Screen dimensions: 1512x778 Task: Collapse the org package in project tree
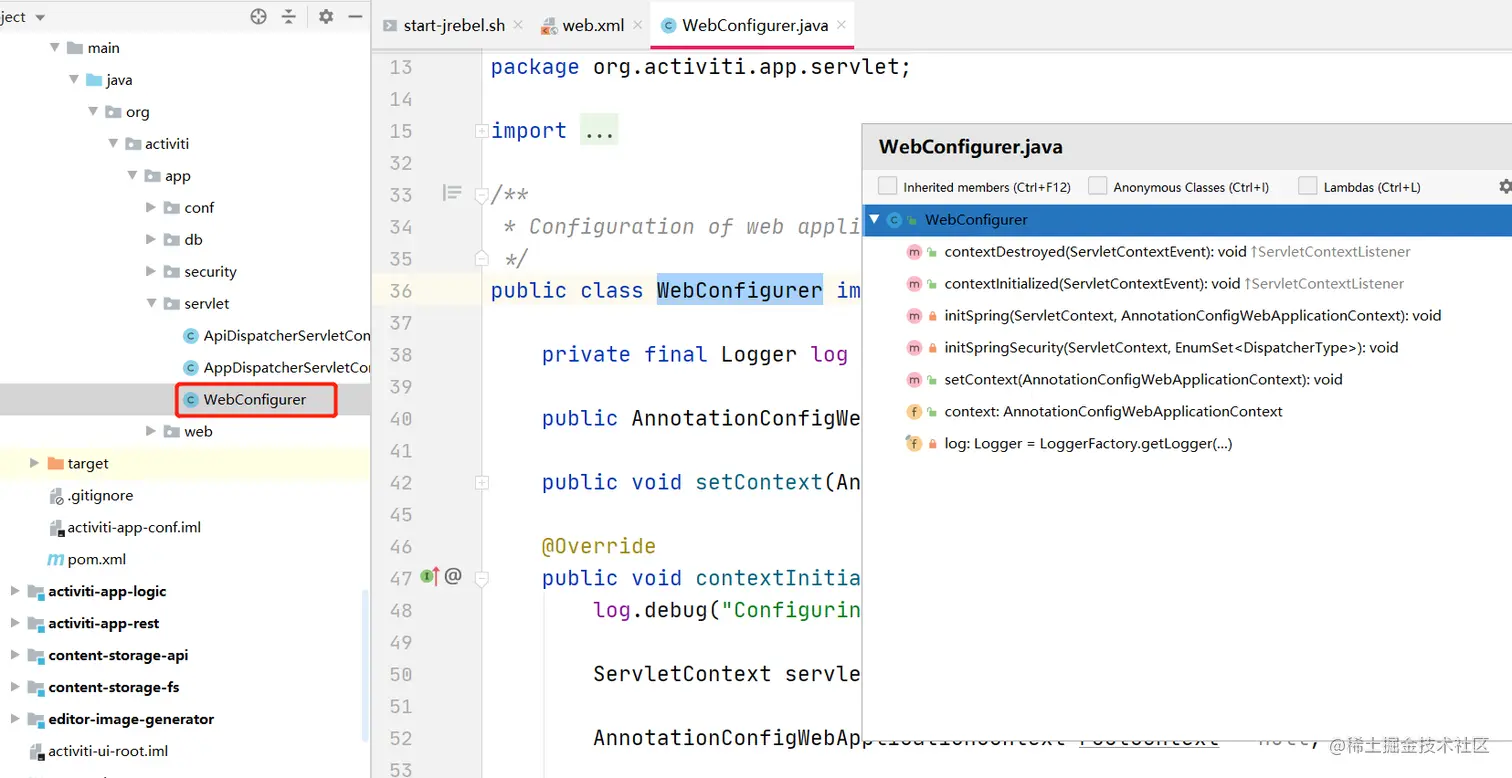pyautogui.click(x=93, y=112)
